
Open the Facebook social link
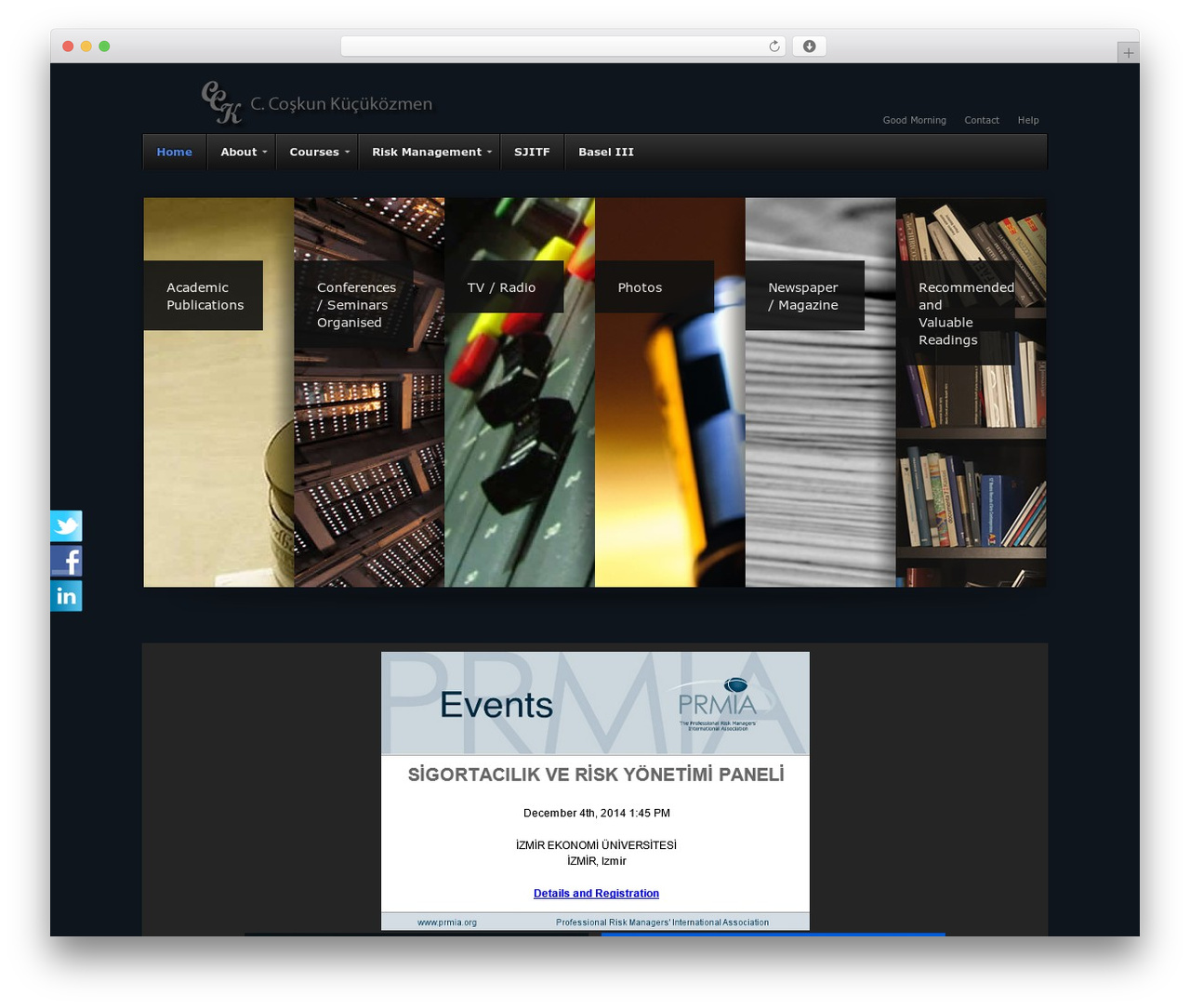pos(66,561)
